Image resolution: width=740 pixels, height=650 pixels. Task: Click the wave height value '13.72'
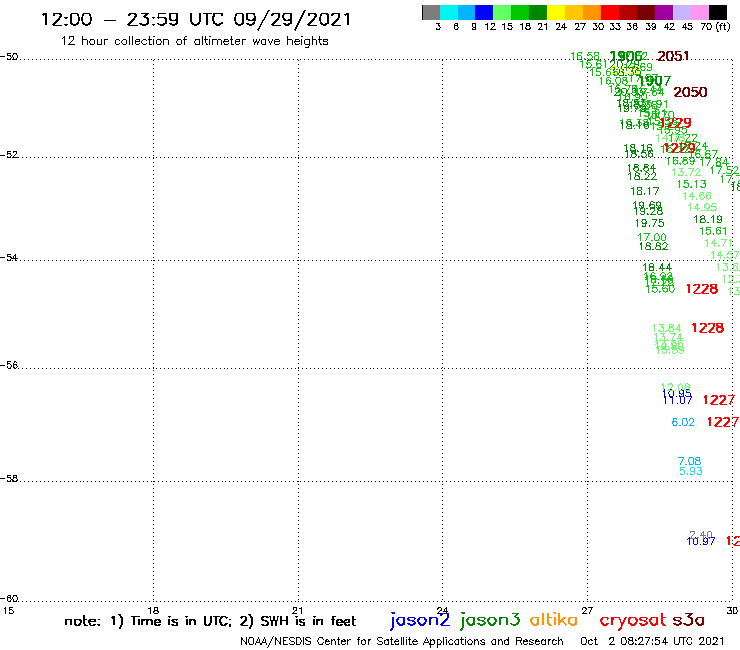coord(686,172)
